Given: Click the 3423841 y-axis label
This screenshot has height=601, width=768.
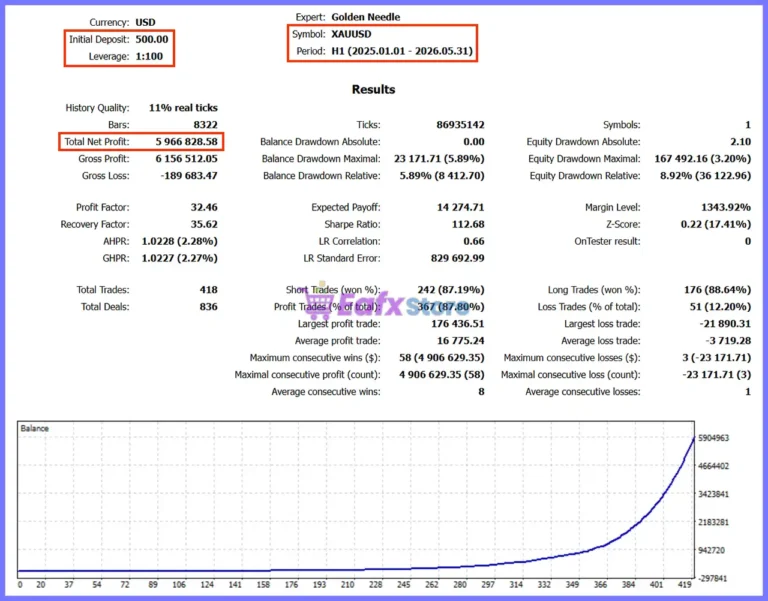Looking at the screenshot, I should tap(713, 494).
